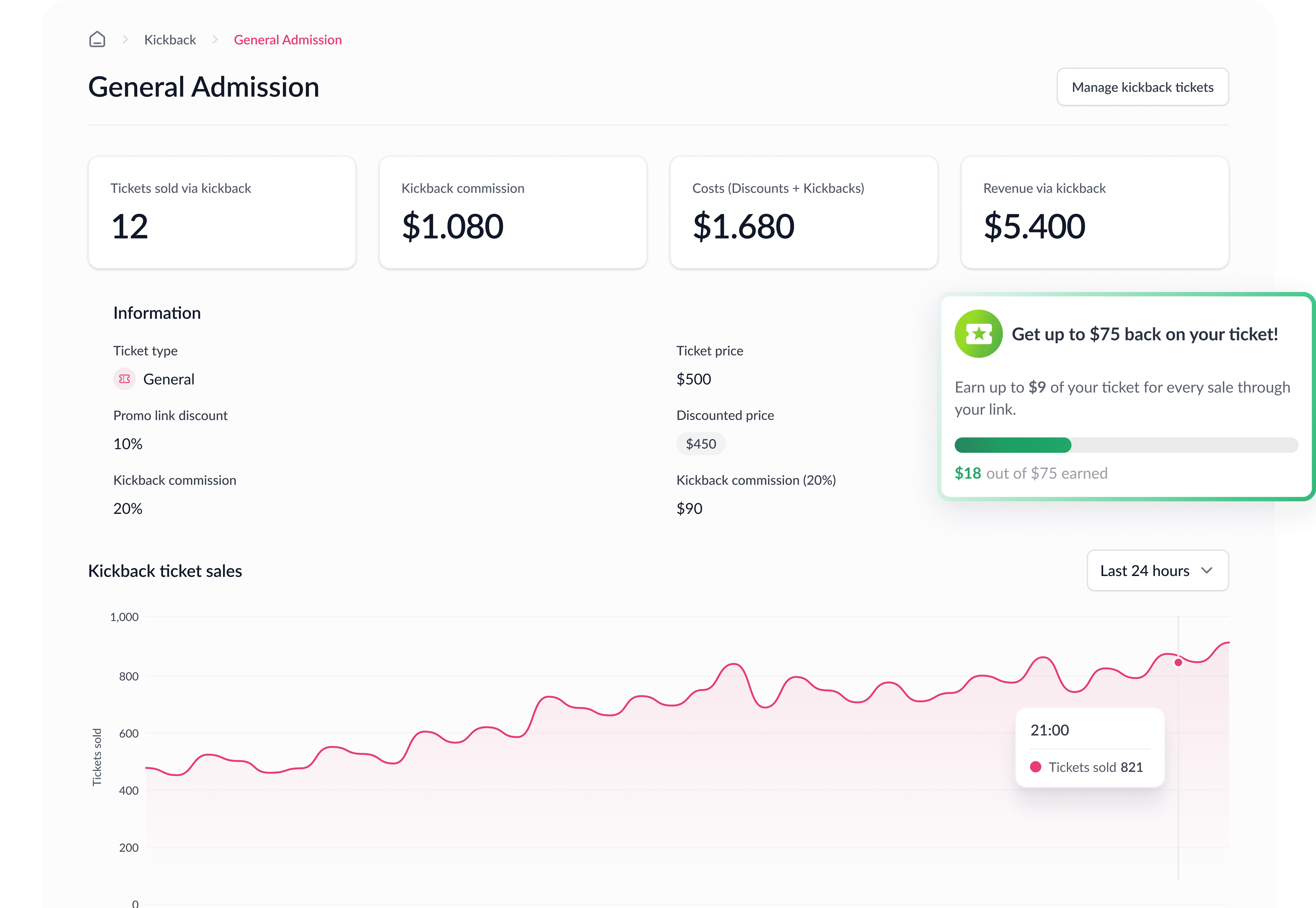Go to Kickback breadcrumb

170,40
